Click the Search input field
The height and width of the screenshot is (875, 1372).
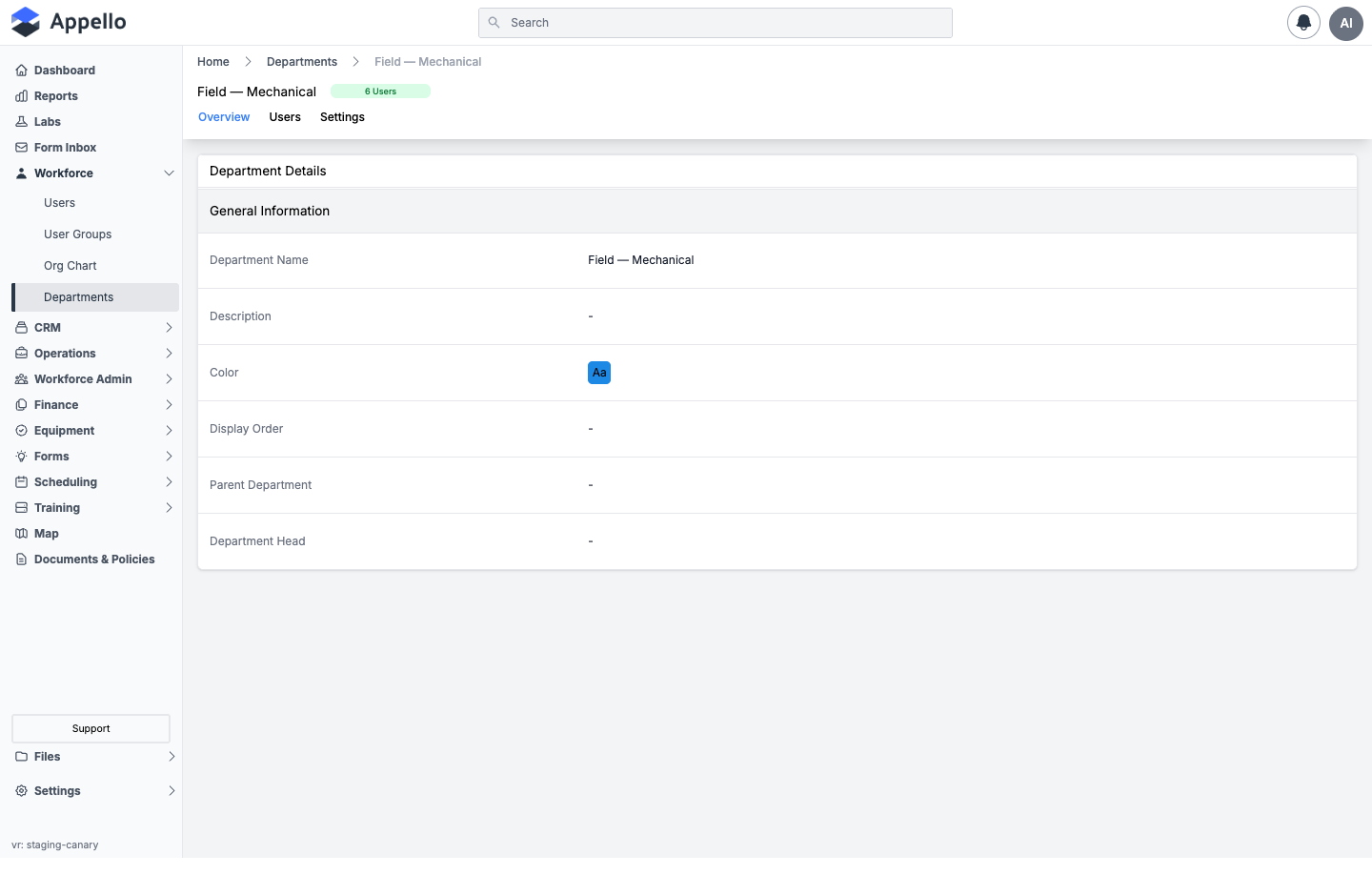(x=716, y=23)
